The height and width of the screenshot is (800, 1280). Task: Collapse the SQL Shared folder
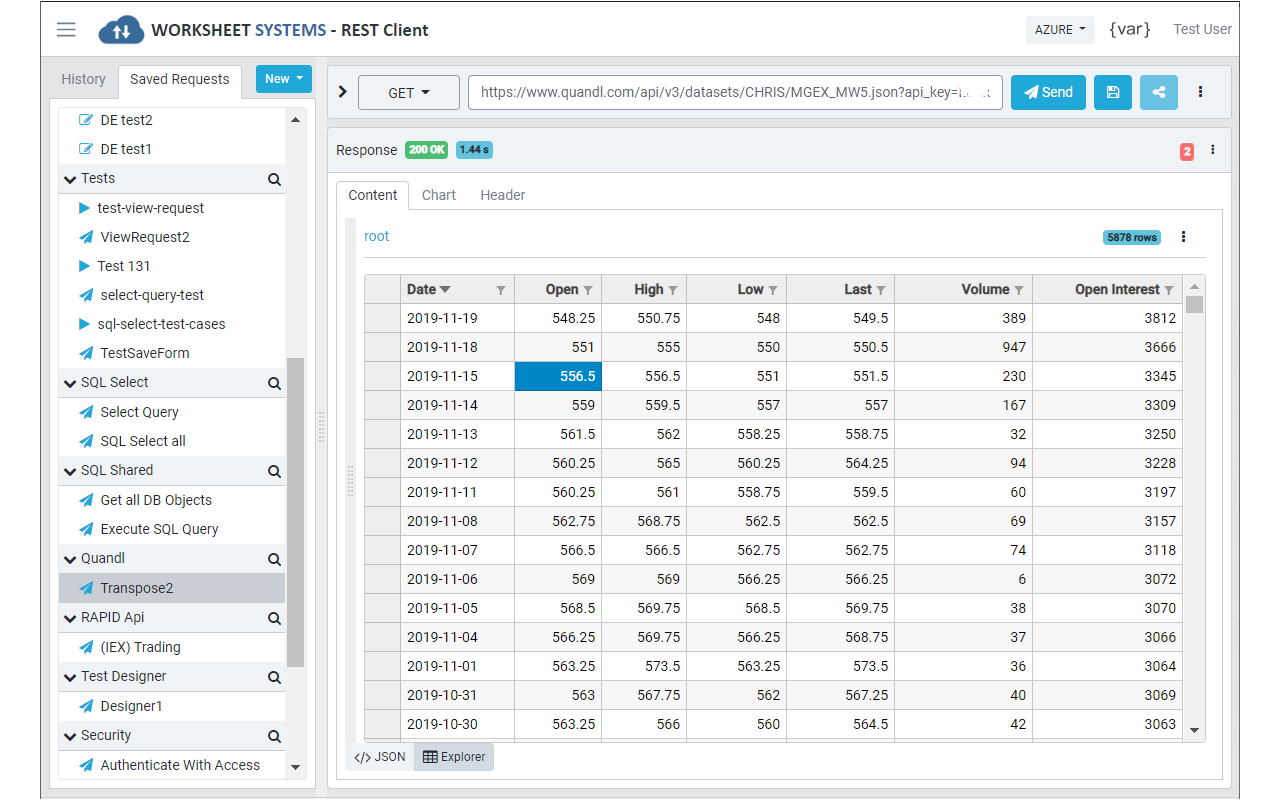(70, 471)
